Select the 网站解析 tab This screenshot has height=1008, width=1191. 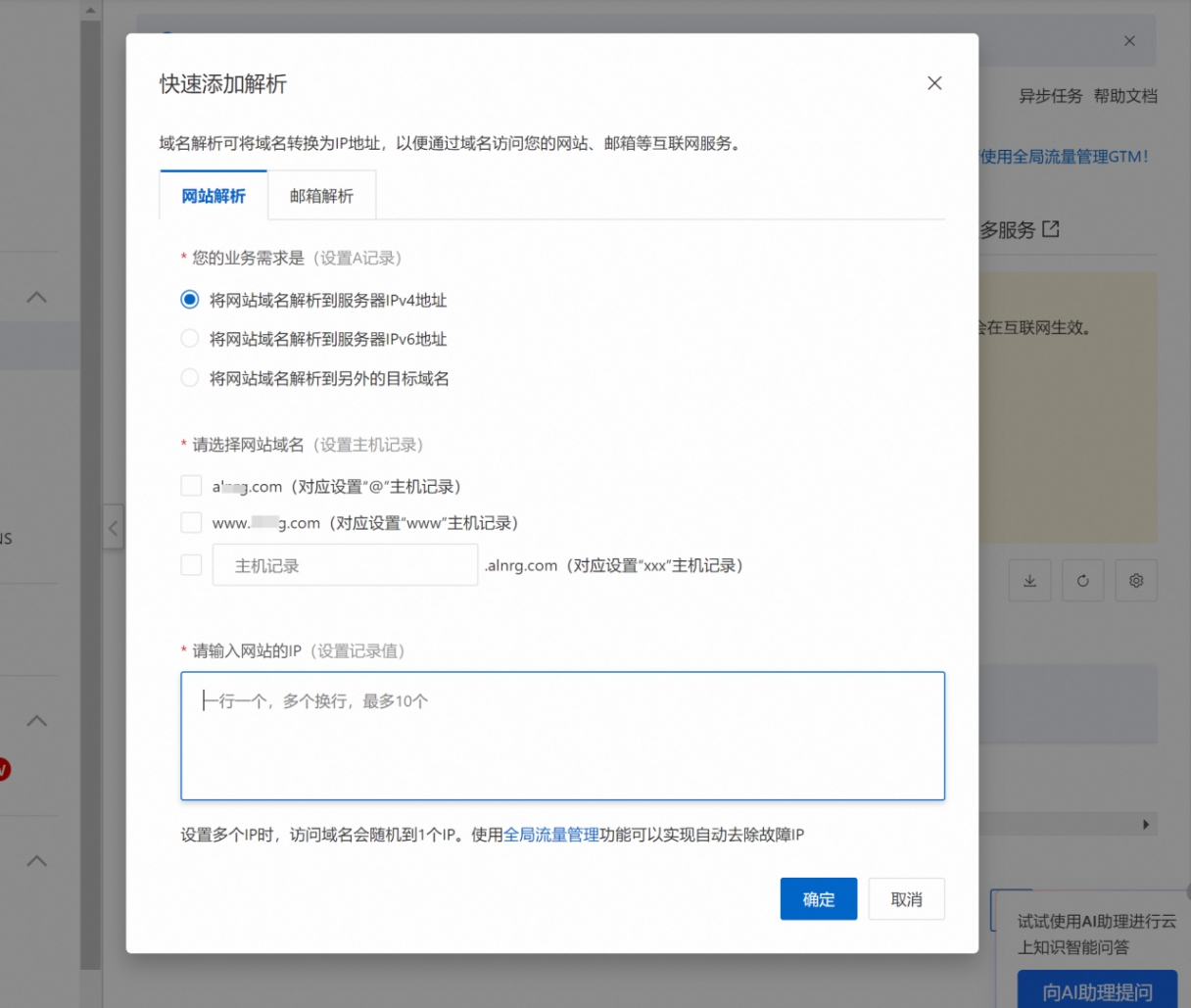point(214,196)
